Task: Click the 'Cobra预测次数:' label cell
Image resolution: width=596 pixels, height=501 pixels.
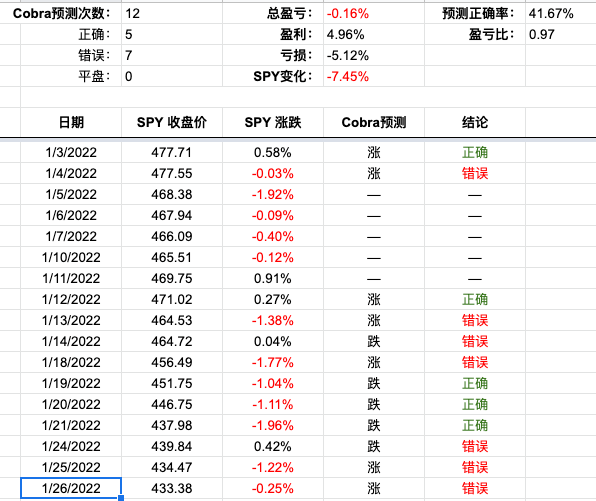Action: tap(61, 14)
